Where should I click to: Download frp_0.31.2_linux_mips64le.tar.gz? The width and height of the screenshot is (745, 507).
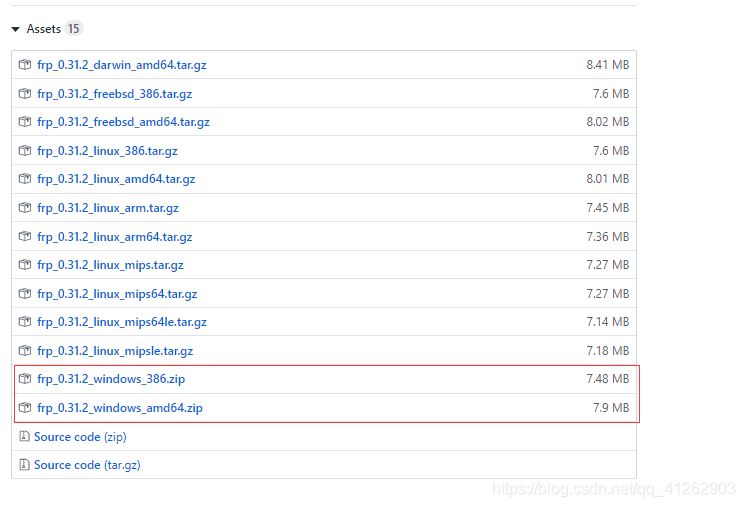click(x=122, y=322)
